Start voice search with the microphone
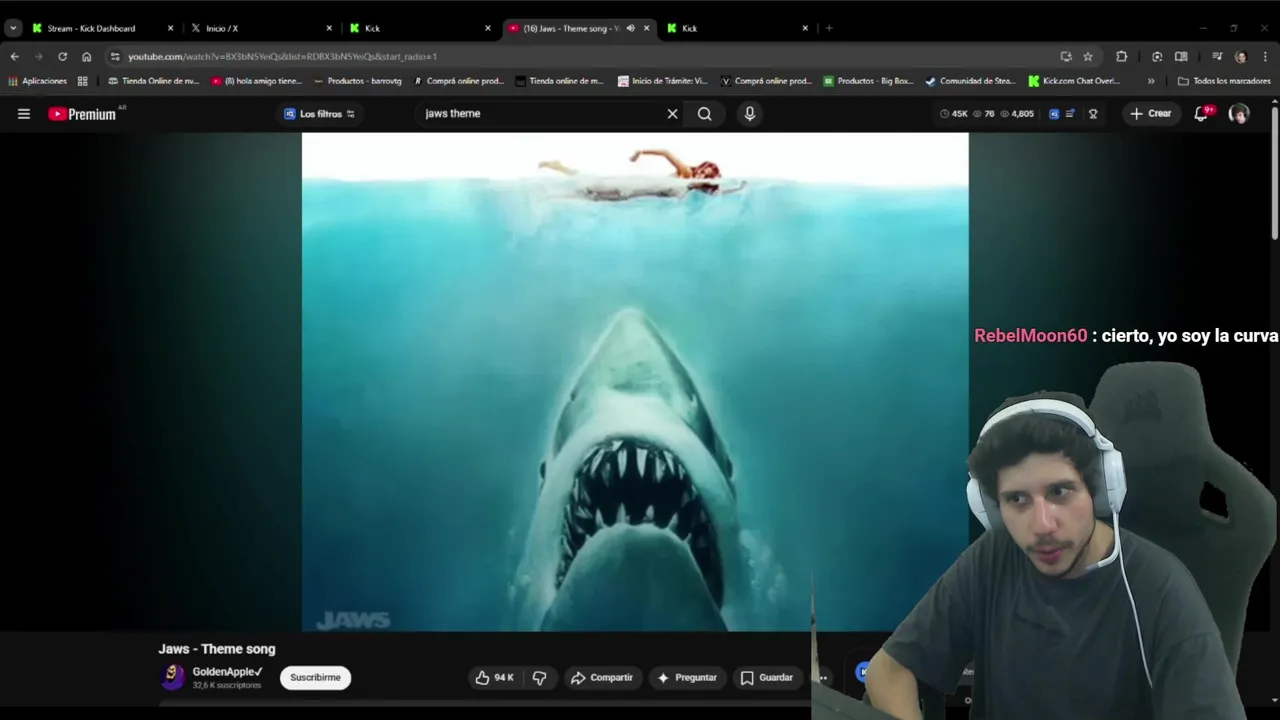The image size is (1280, 720). pos(750,114)
